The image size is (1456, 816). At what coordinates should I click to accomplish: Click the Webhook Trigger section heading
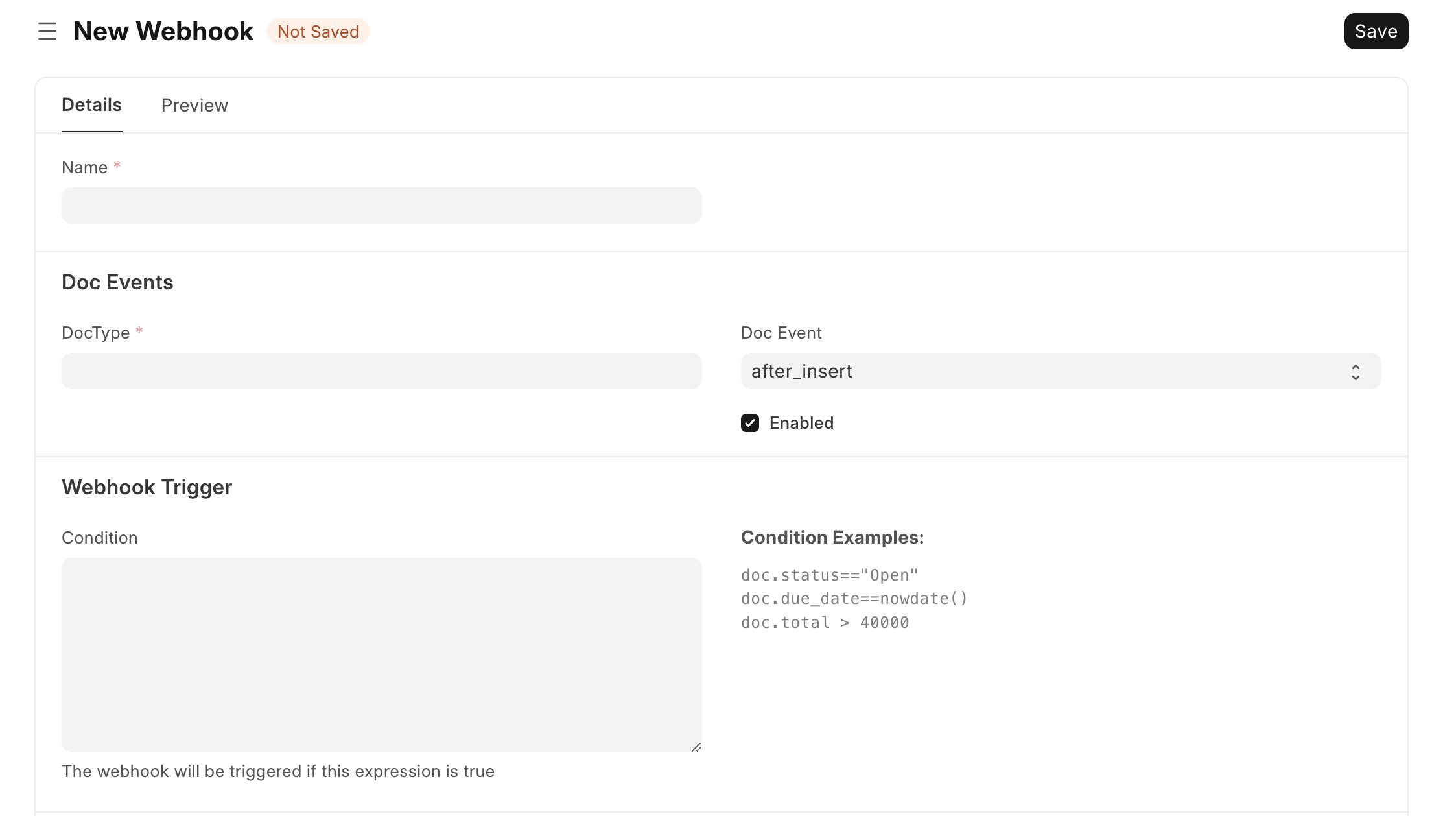pyautogui.click(x=147, y=487)
